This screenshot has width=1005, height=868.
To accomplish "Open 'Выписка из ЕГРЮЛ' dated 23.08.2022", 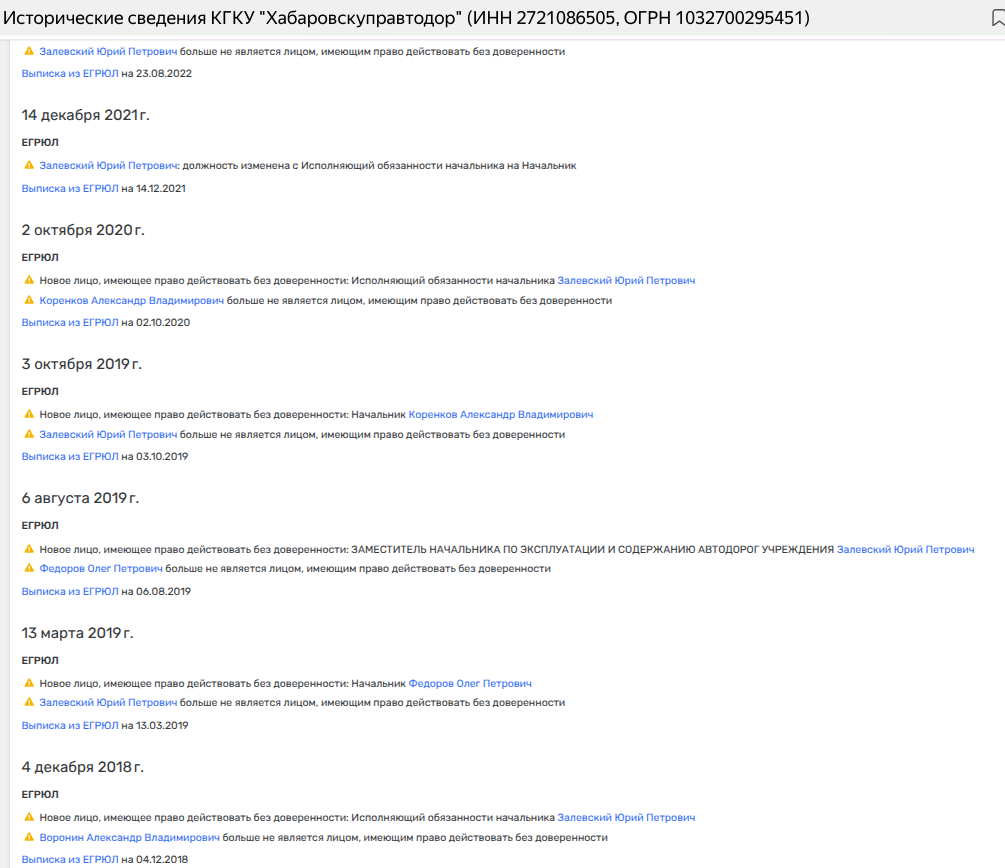I will [x=70, y=73].
